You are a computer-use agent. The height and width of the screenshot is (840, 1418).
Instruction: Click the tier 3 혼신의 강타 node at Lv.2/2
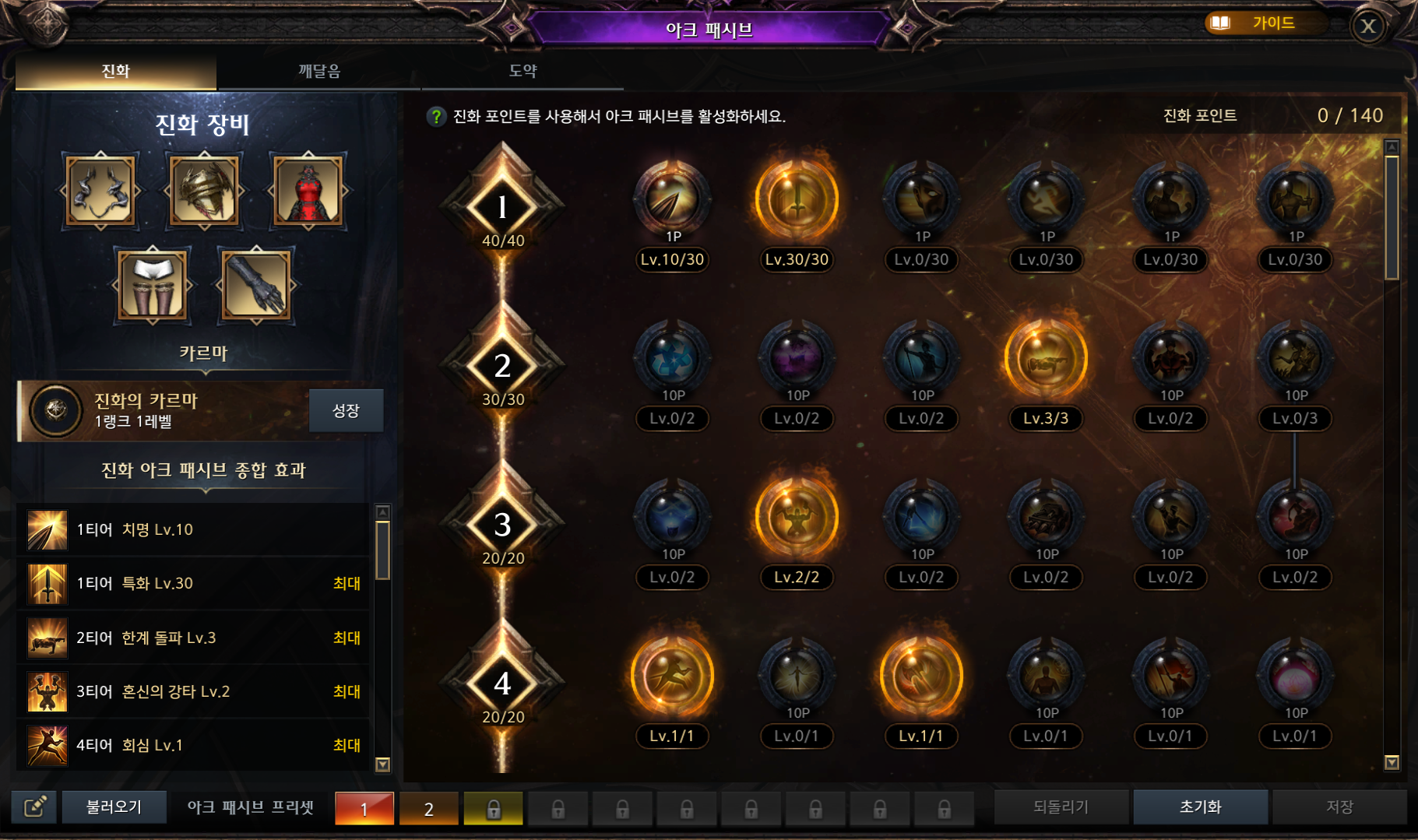pyautogui.click(x=797, y=518)
